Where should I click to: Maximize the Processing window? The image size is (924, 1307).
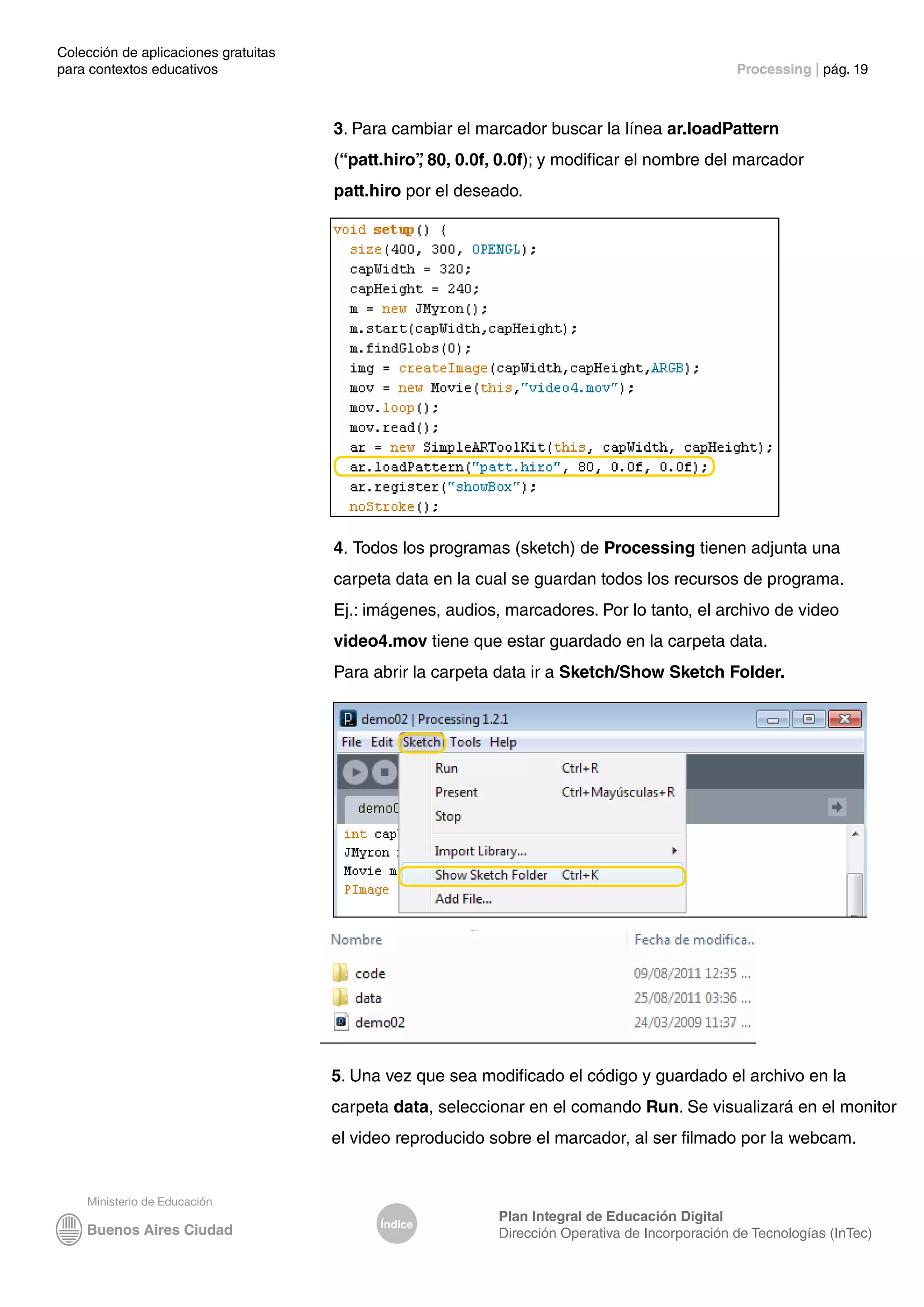[x=808, y=719]
